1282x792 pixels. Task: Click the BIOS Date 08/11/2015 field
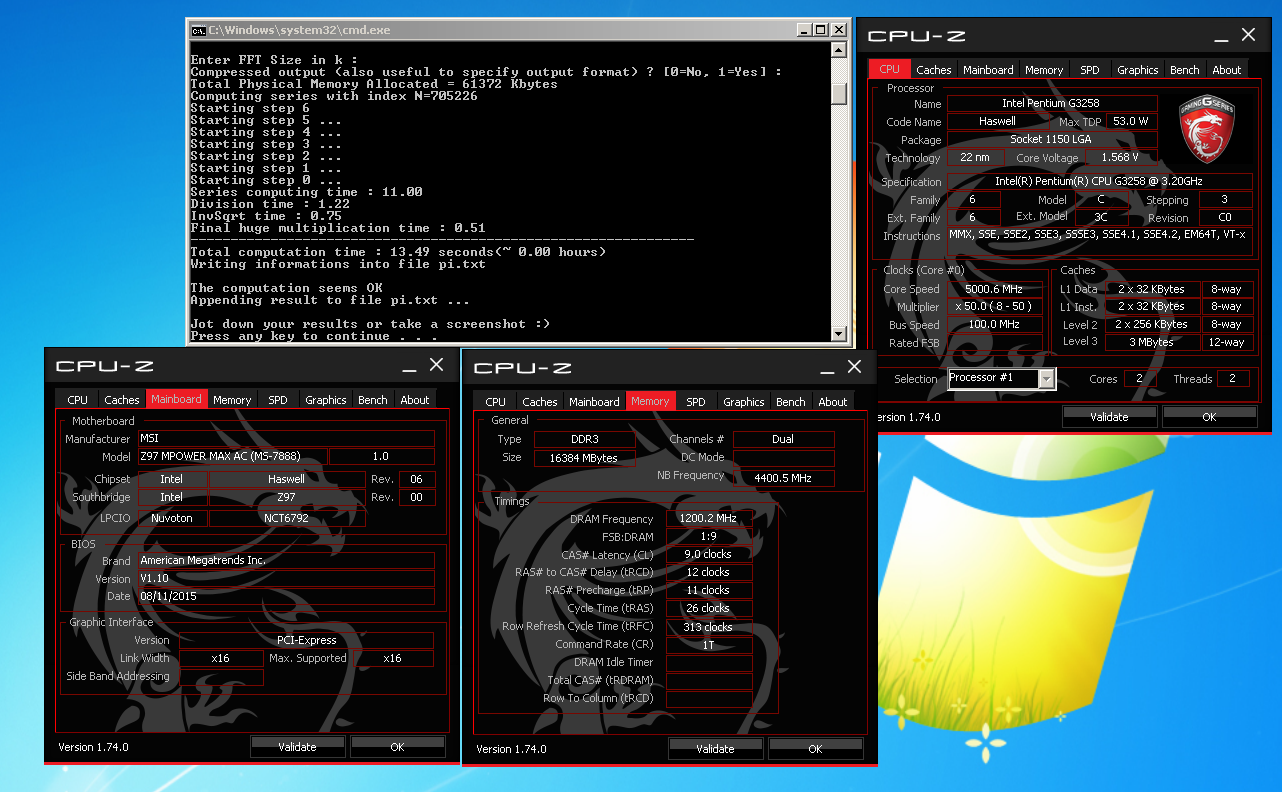[286, 597]
